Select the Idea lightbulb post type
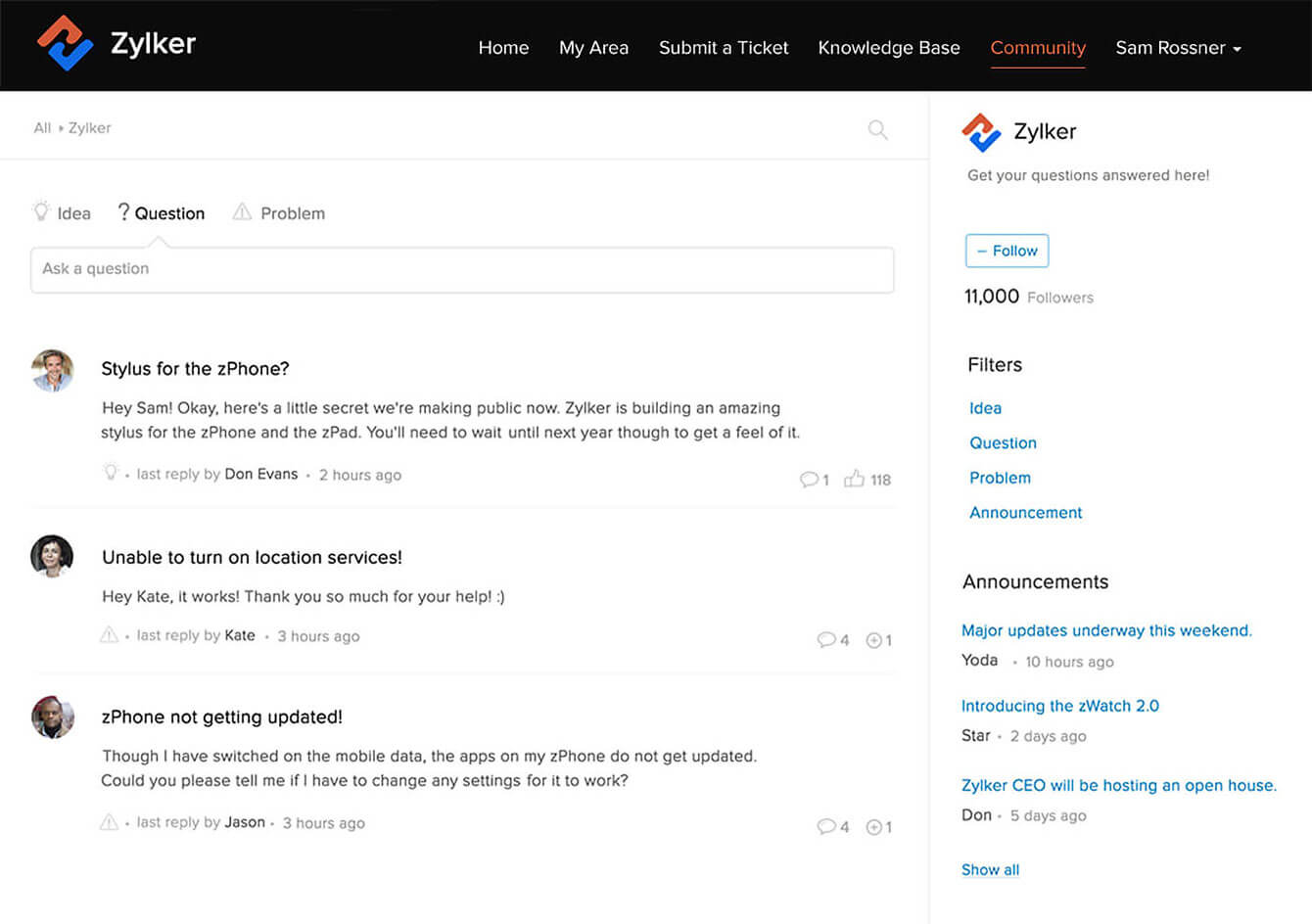1312x924 pixels. click(62, 212)
